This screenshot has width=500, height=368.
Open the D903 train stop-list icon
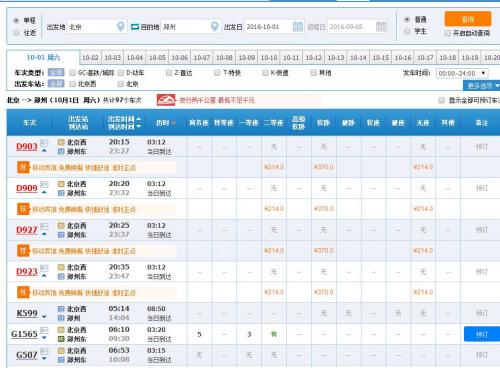tap(44, 143)
